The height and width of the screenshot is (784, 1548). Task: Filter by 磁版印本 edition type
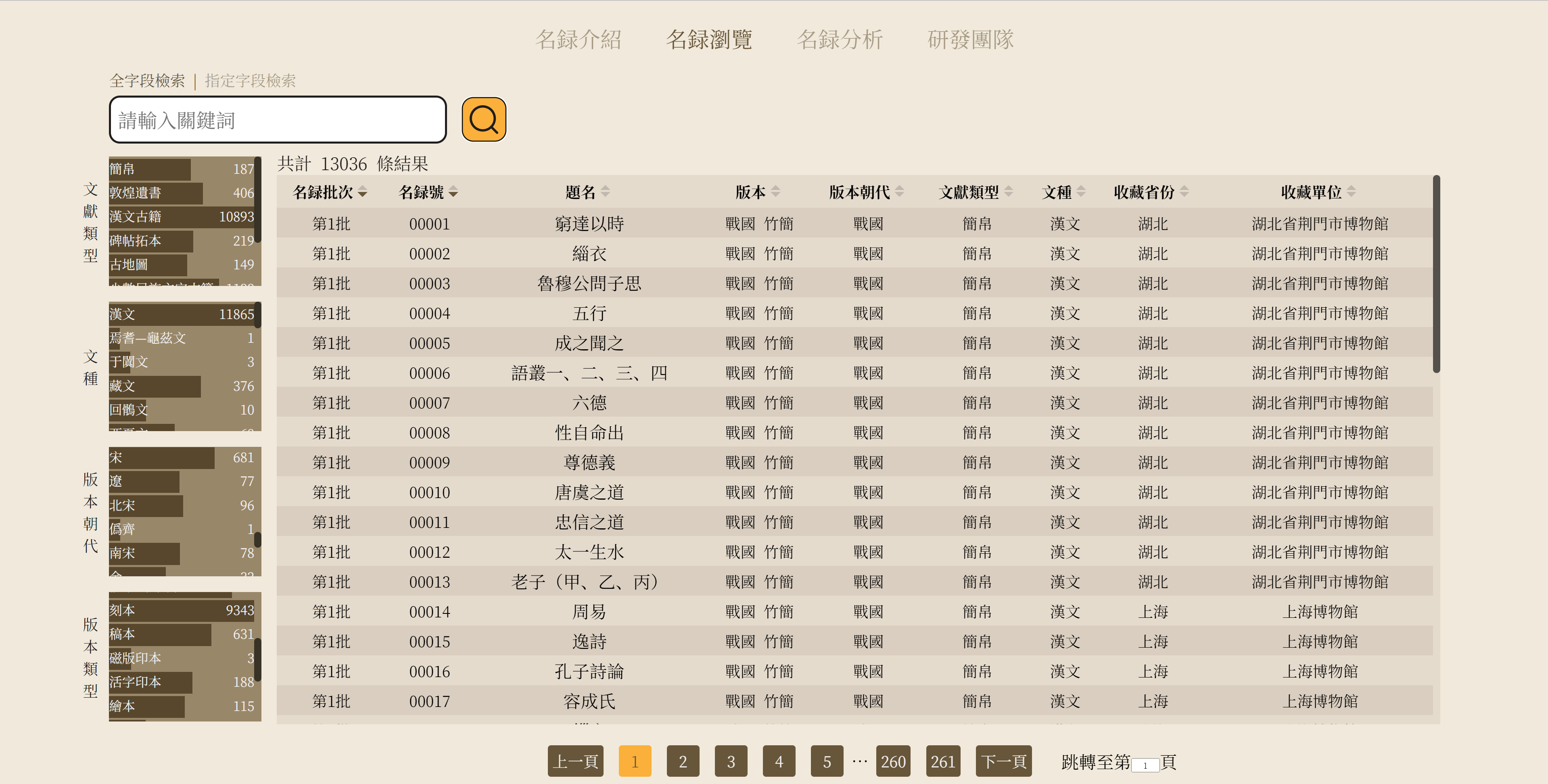[182, 659]
